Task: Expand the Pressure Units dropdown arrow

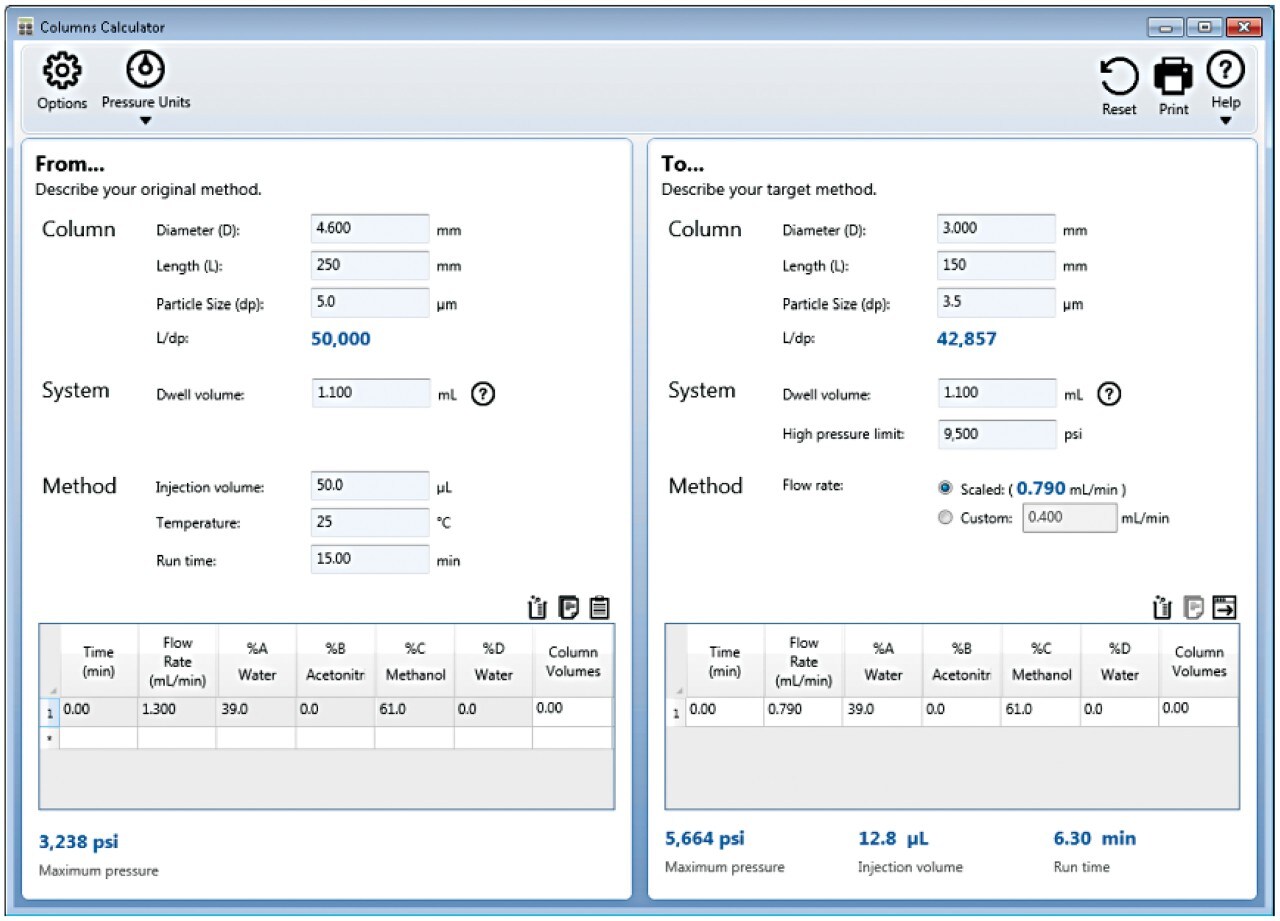Action: [x=146, y=122]
